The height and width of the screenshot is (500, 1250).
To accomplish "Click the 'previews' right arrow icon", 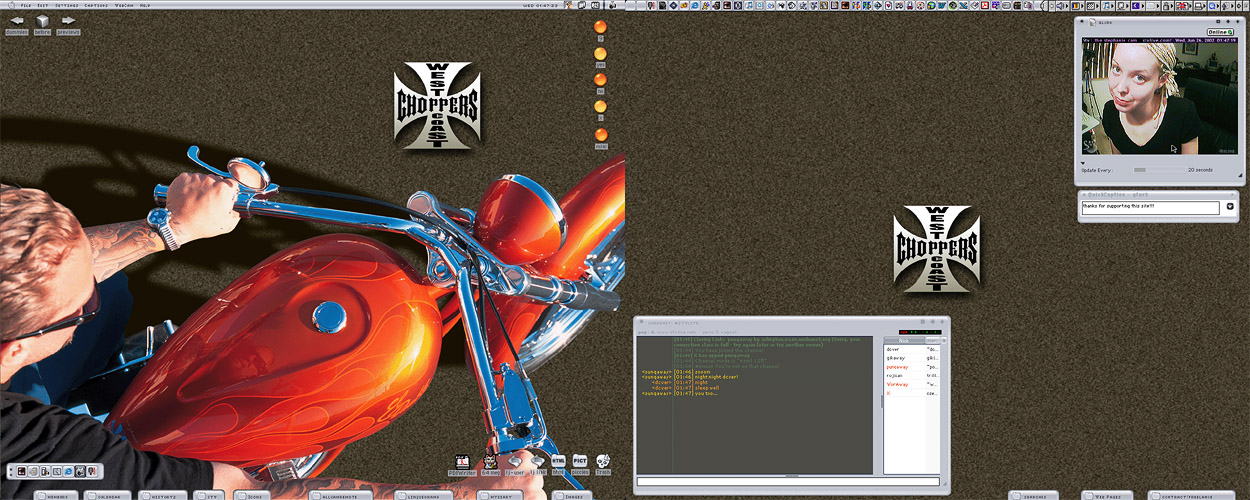I will coord(68,22).
